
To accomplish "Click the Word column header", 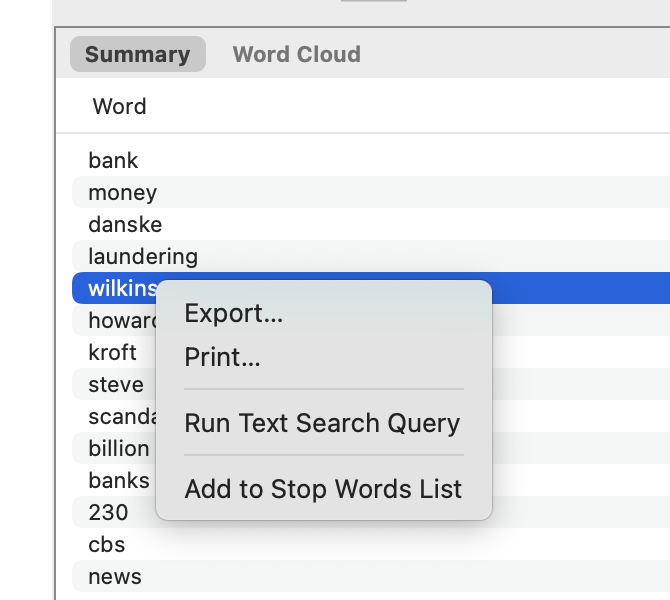I will (x=119, y=106).
